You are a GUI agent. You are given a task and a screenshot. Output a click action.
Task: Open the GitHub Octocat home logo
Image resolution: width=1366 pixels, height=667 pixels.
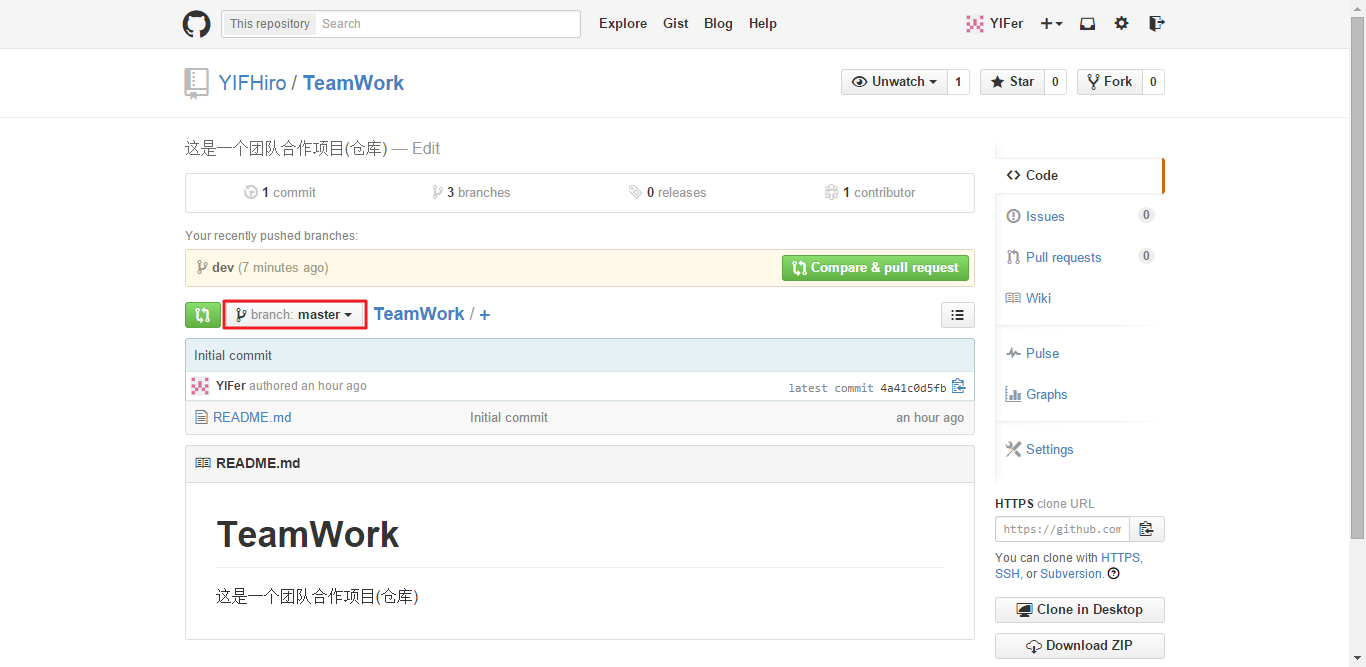[x=196, y=24]
